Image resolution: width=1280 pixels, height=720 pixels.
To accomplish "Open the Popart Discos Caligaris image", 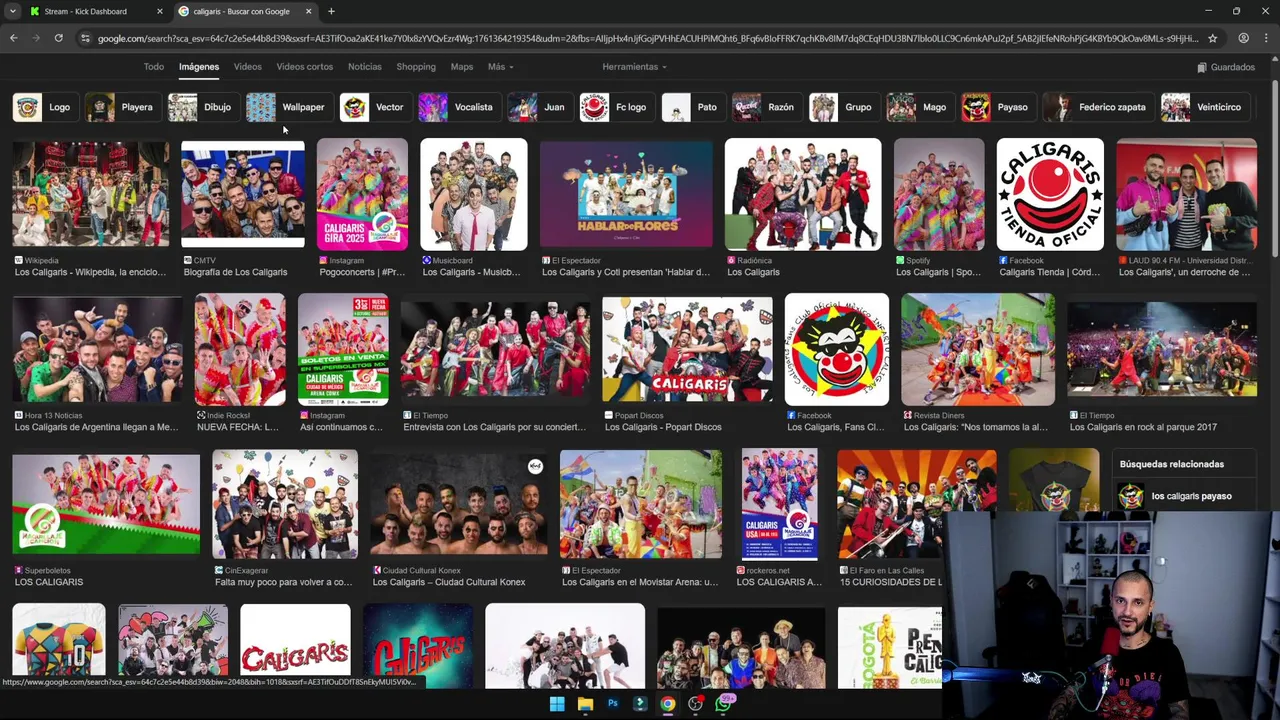I will [x=687, y=349].
